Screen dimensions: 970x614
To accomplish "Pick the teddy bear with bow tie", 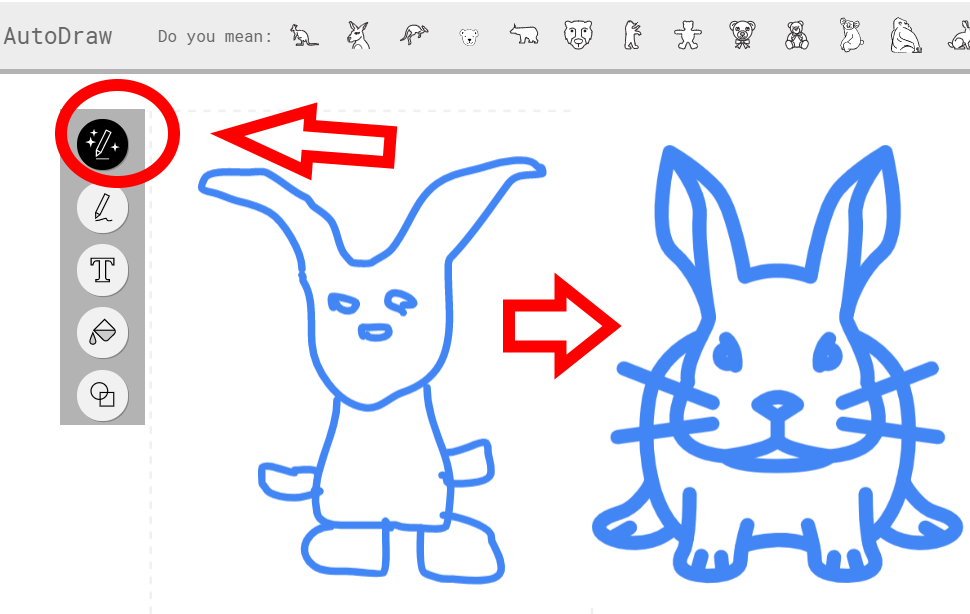I will (742, 35).
